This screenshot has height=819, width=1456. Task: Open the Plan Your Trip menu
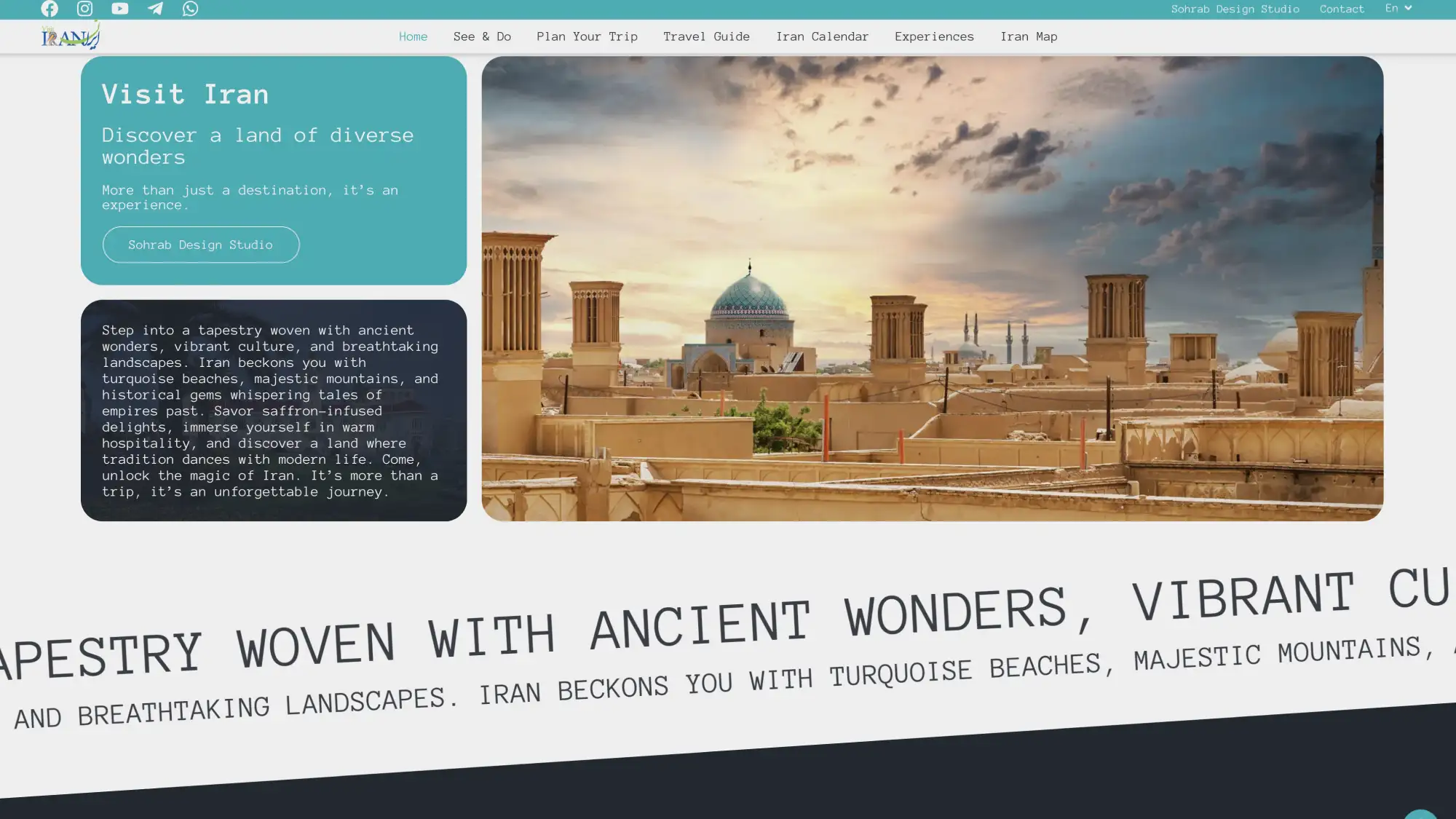coord(587,36)
